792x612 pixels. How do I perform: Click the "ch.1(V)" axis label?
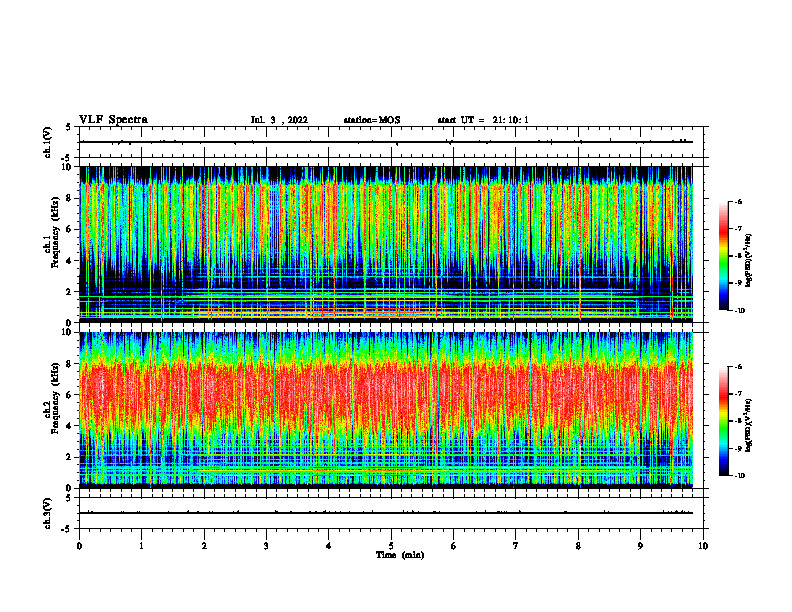[48, 142]
